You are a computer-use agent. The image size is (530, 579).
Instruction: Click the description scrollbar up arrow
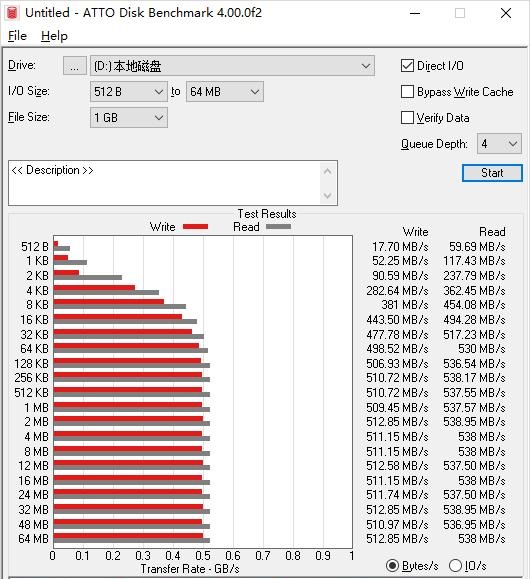click(327, 171)
